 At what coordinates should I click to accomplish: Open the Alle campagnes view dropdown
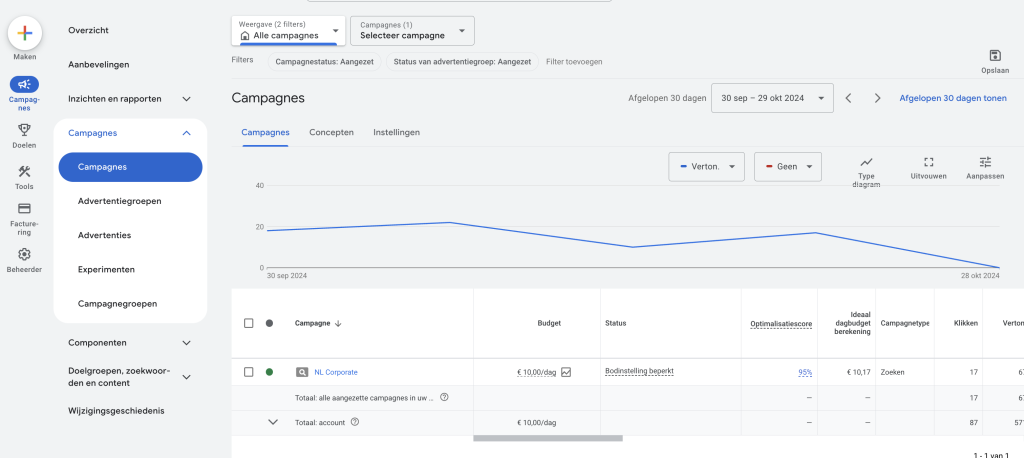pyautogui.click(x=289, y=31)
